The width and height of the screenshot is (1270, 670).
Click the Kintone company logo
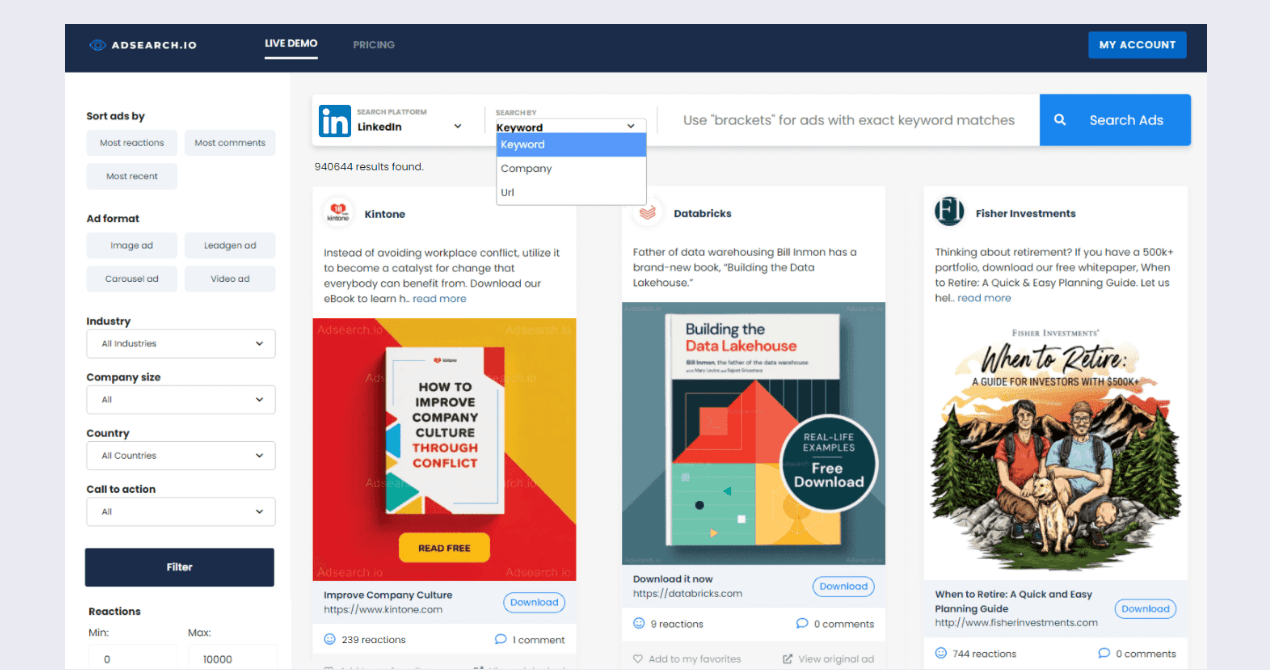339,213
